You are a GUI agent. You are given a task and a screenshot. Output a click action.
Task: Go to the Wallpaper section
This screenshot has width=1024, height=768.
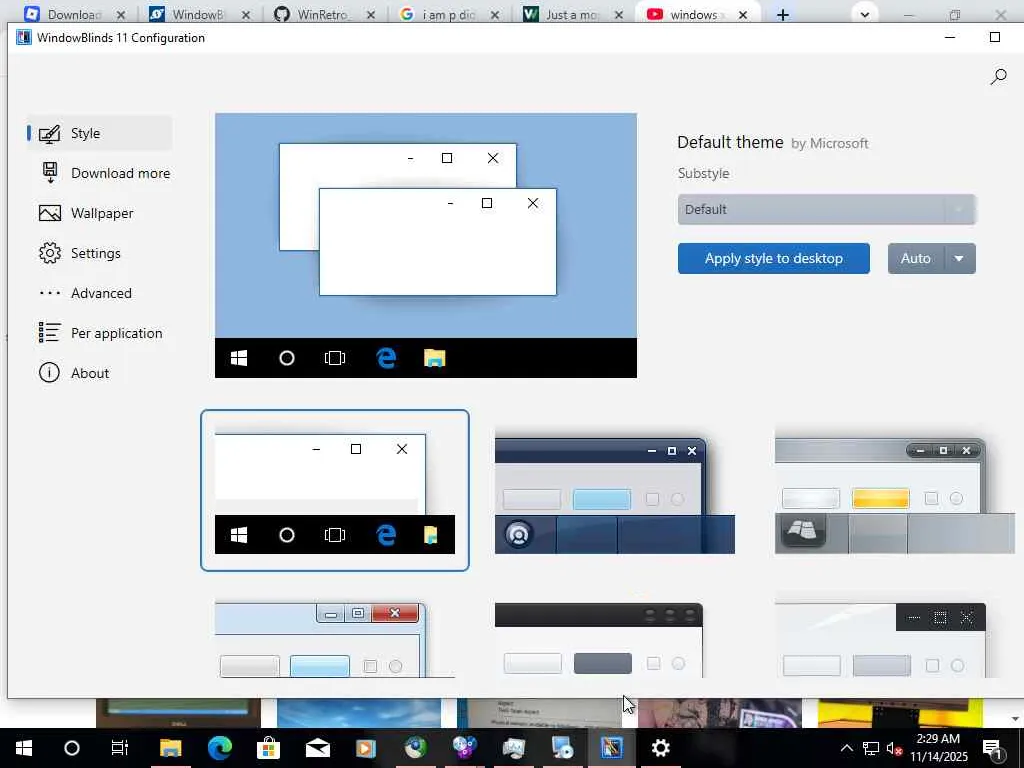(99, 213)
